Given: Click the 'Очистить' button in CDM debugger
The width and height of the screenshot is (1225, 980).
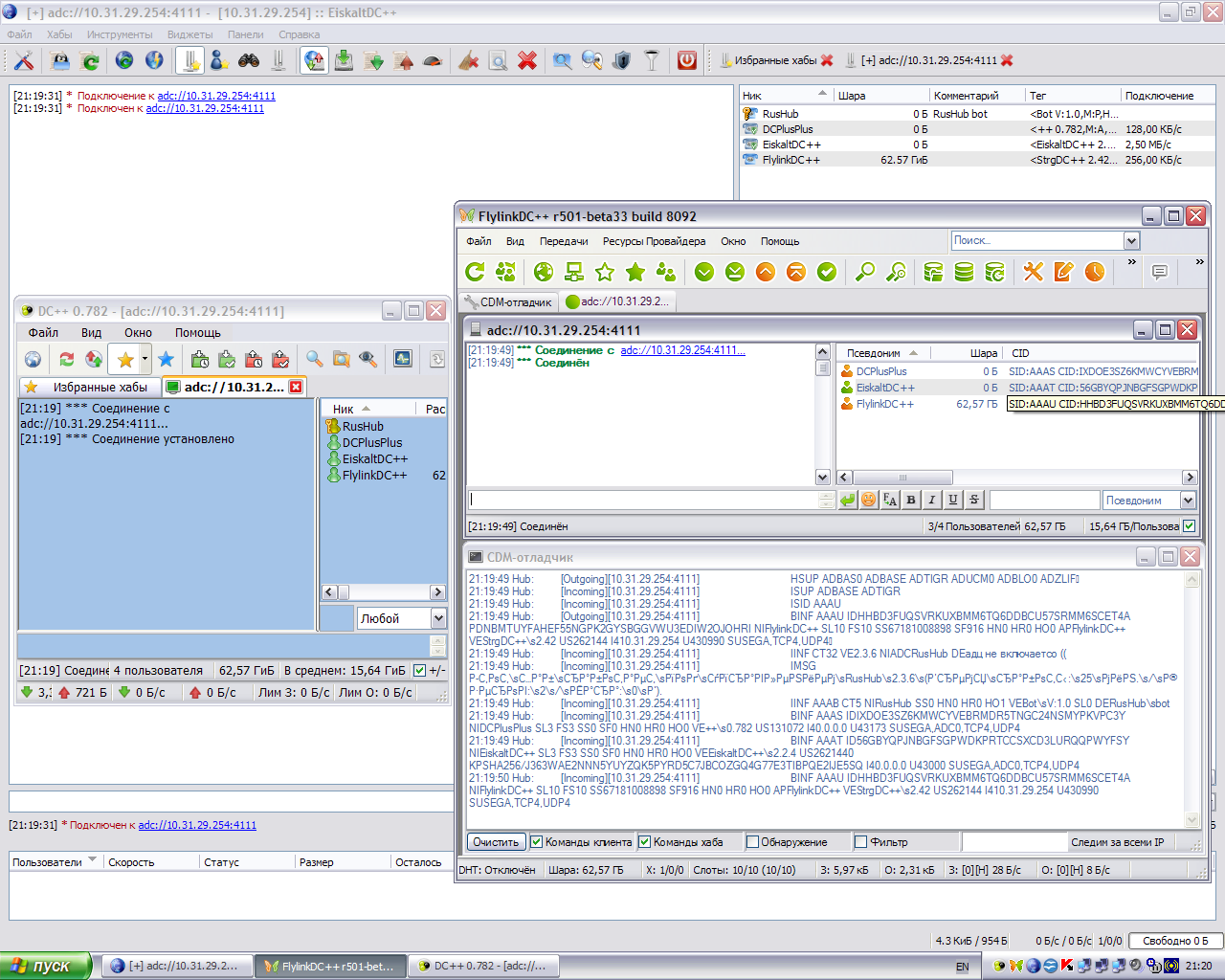Looking at the screenshot, I should tap(496, 842).
